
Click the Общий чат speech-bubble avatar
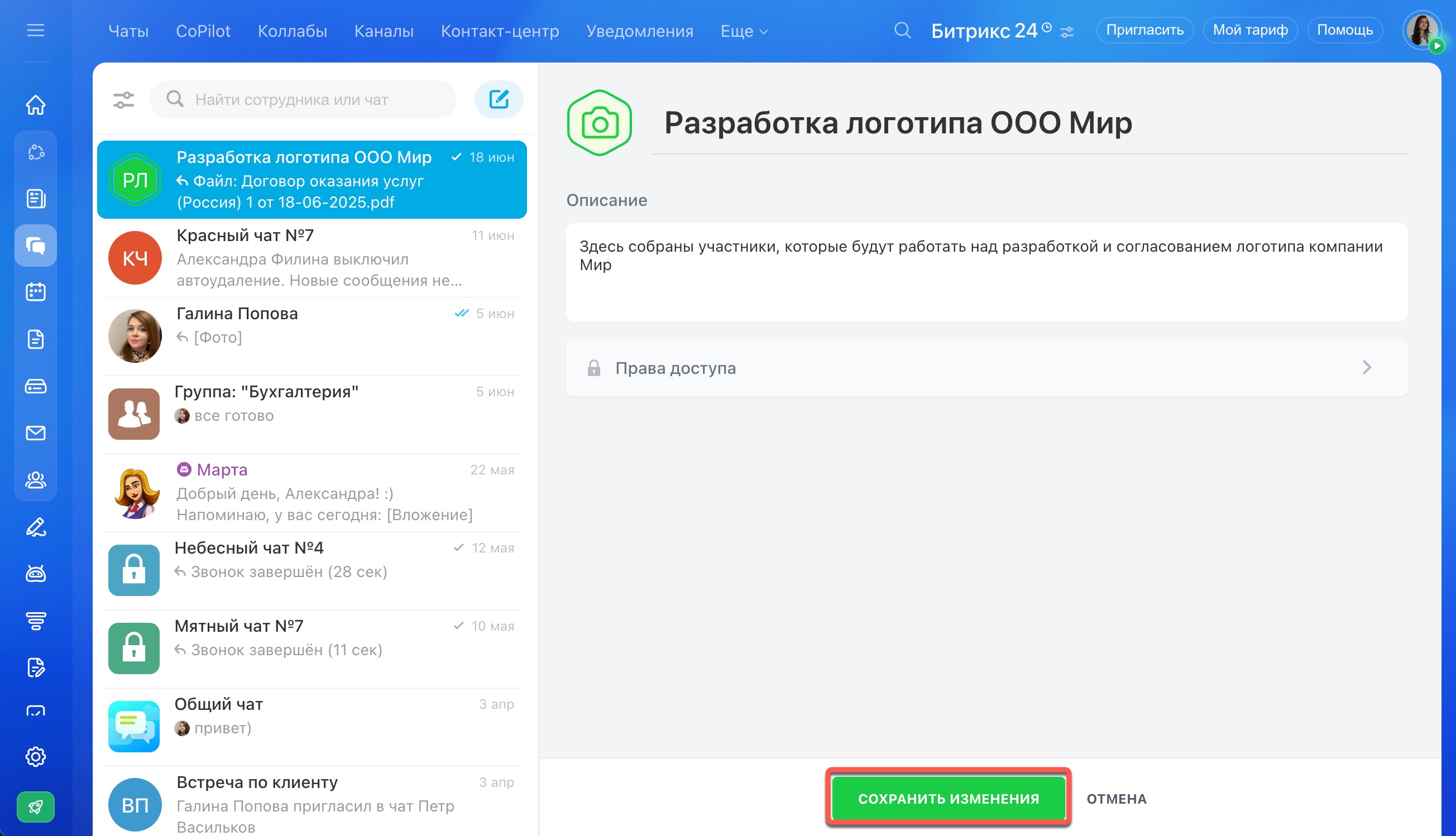click(134, 726)
